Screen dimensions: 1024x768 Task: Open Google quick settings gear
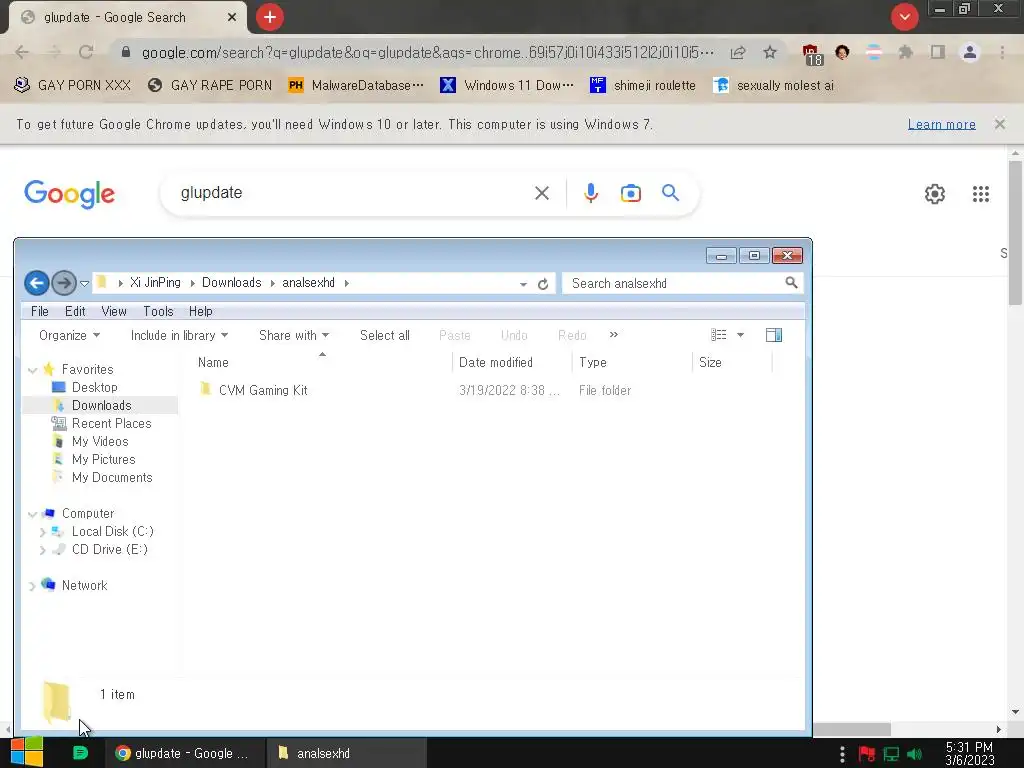point(935,194)
